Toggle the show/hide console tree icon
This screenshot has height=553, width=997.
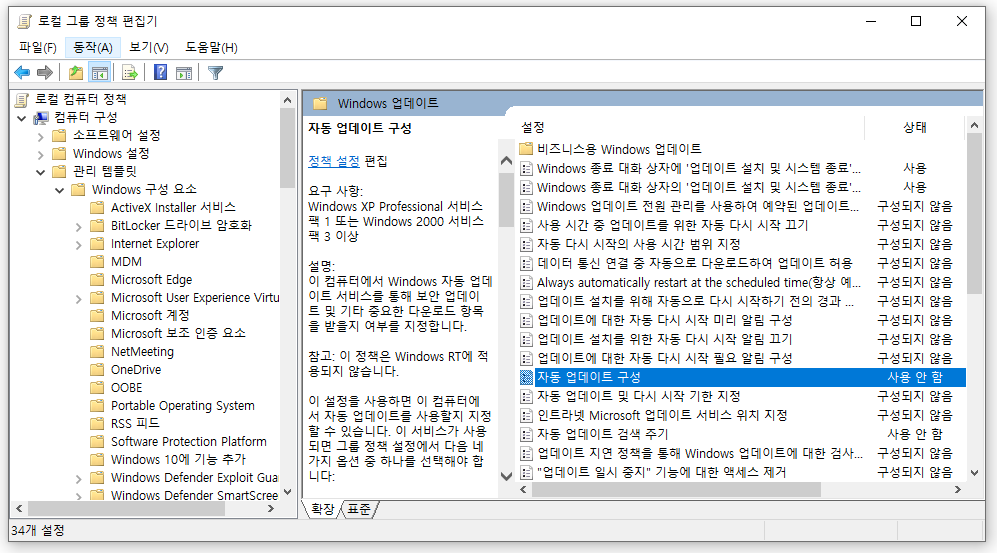pyautogui.click(x=100, y=72)
